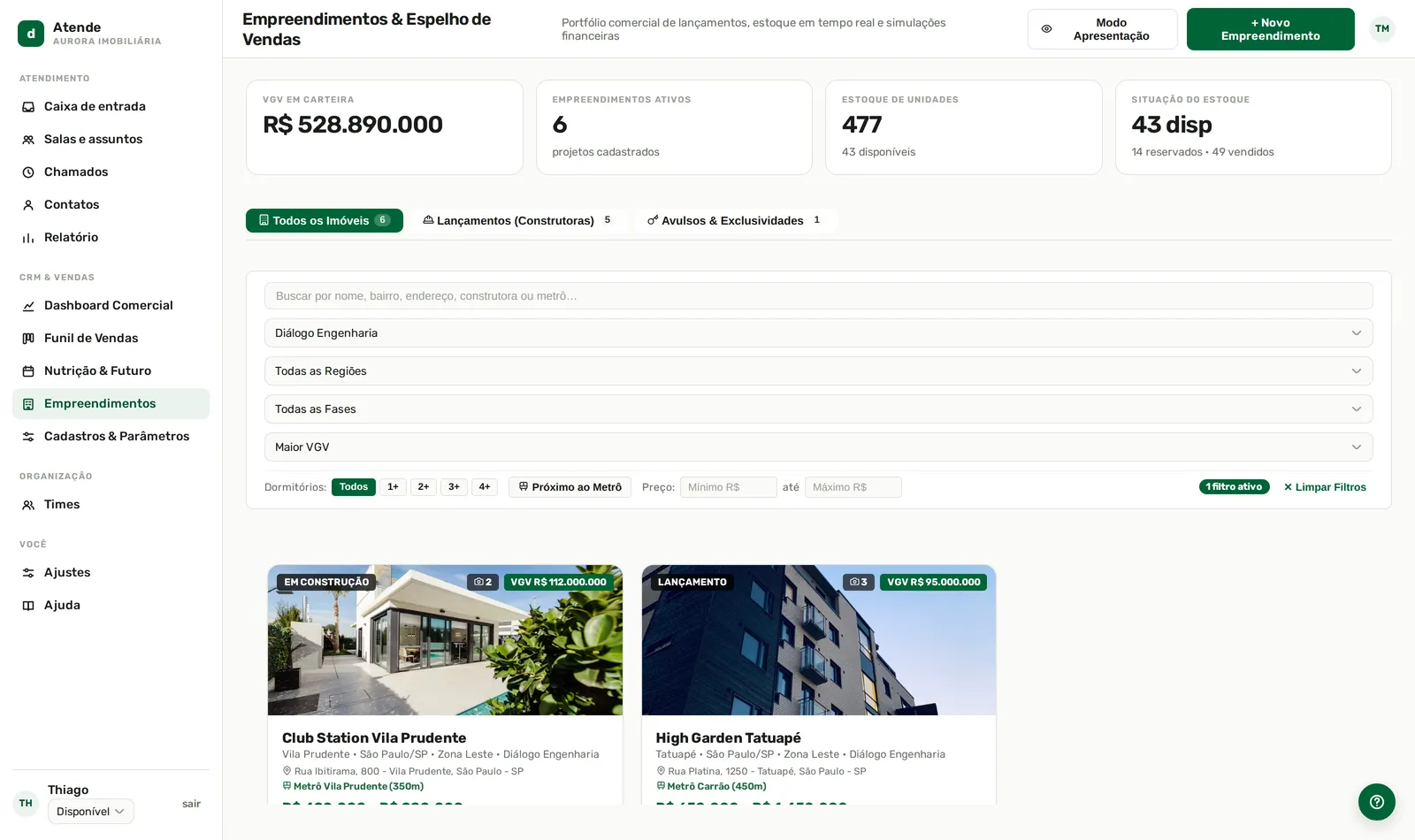Toggle the Próximo ao Metrô filter

tap(570, 487)
